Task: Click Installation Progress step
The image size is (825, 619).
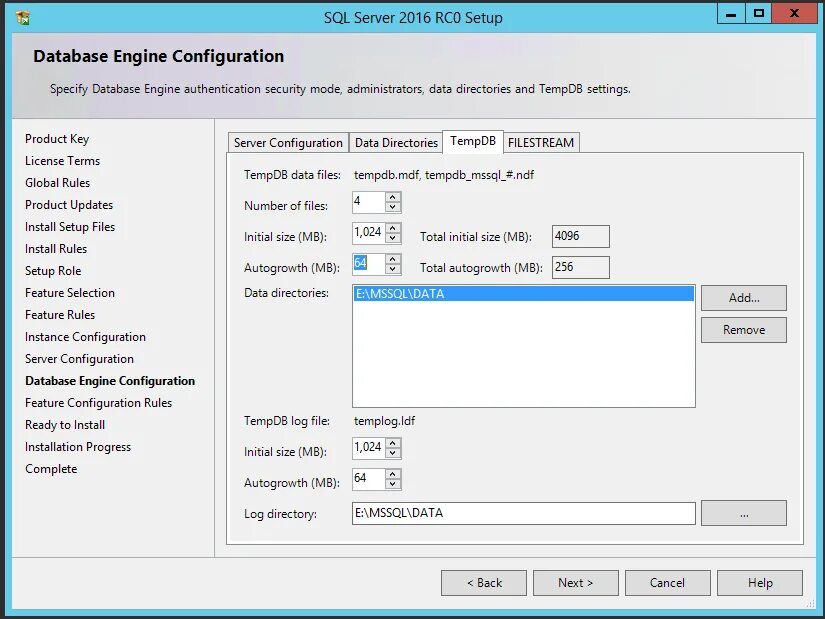Action: [x=78, y=447]
